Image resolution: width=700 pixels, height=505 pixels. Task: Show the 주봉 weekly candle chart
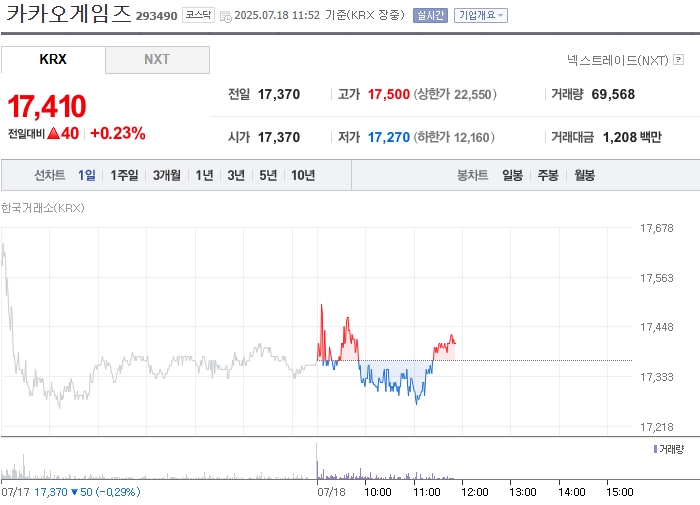[548, 175]
